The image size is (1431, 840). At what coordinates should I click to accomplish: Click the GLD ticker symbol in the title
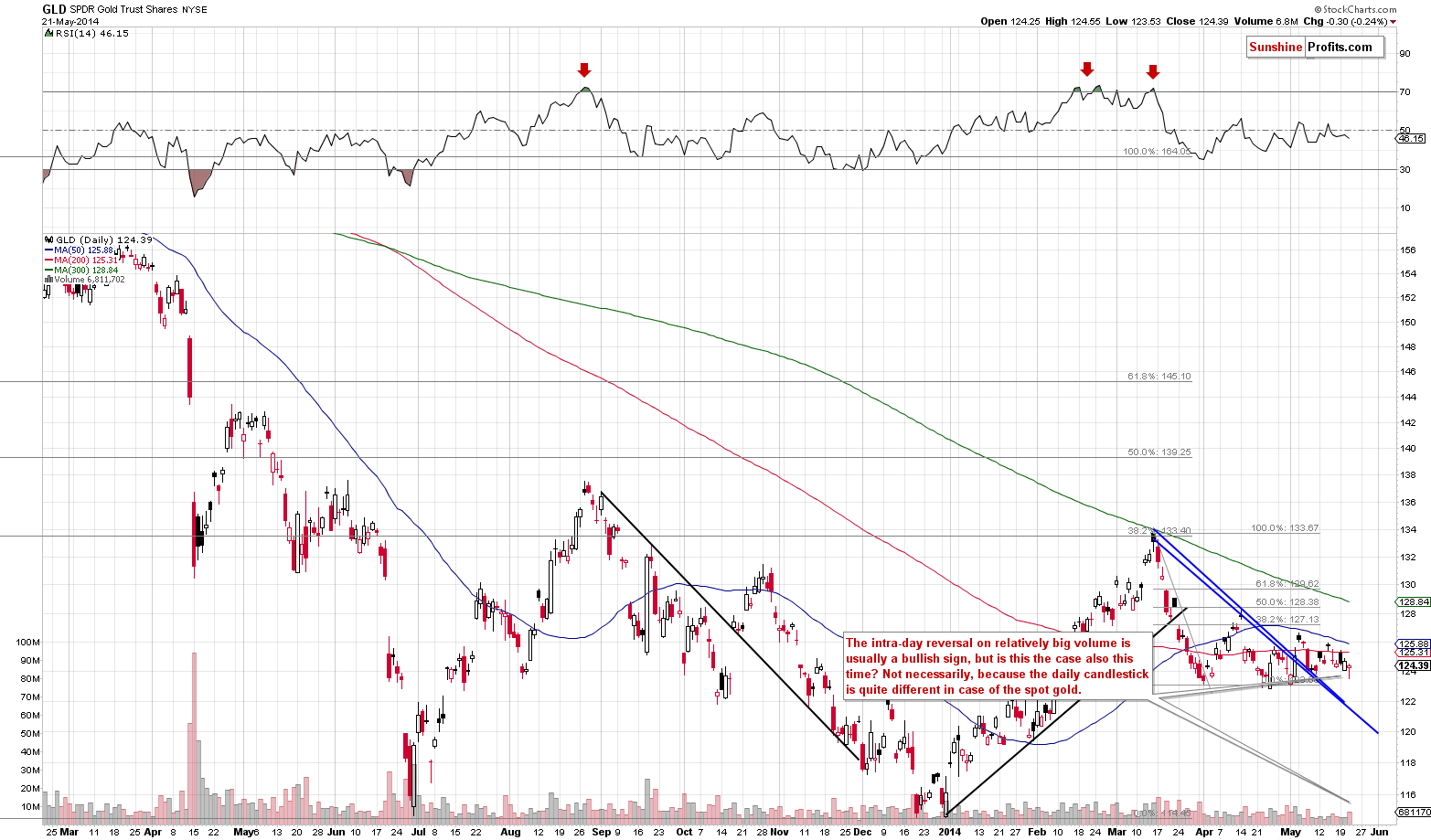point(54,9)
